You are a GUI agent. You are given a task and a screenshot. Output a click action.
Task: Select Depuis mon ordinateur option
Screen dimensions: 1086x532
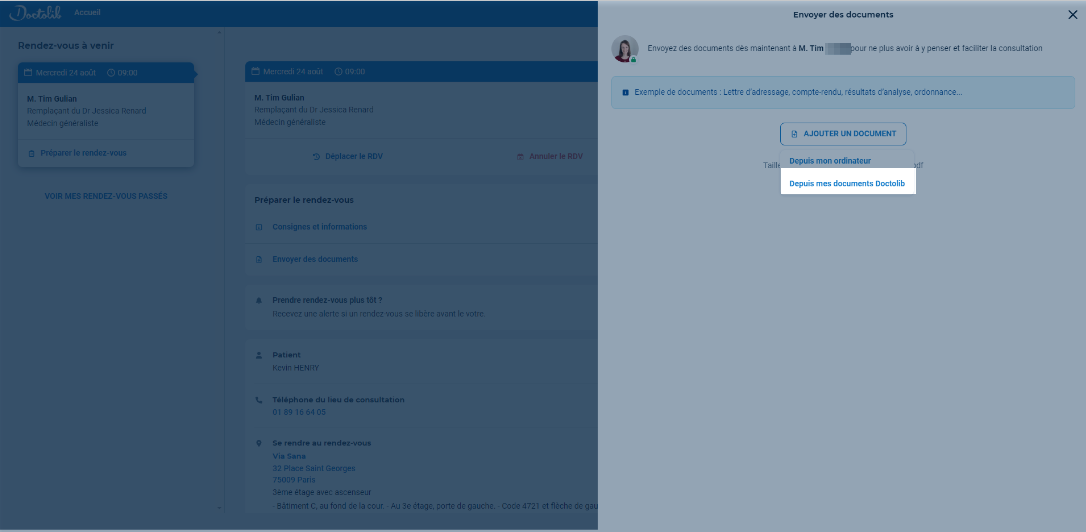click(x=830, y=161)
